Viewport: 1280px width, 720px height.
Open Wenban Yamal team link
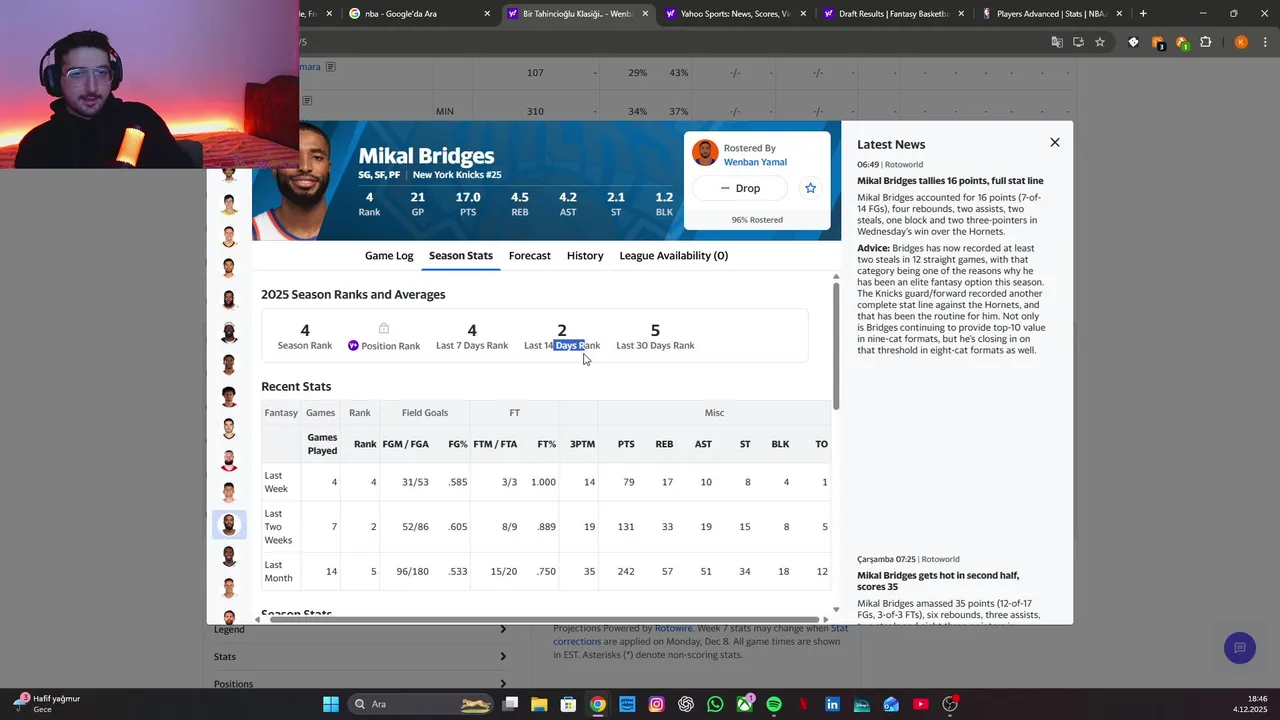coord(755,162)
